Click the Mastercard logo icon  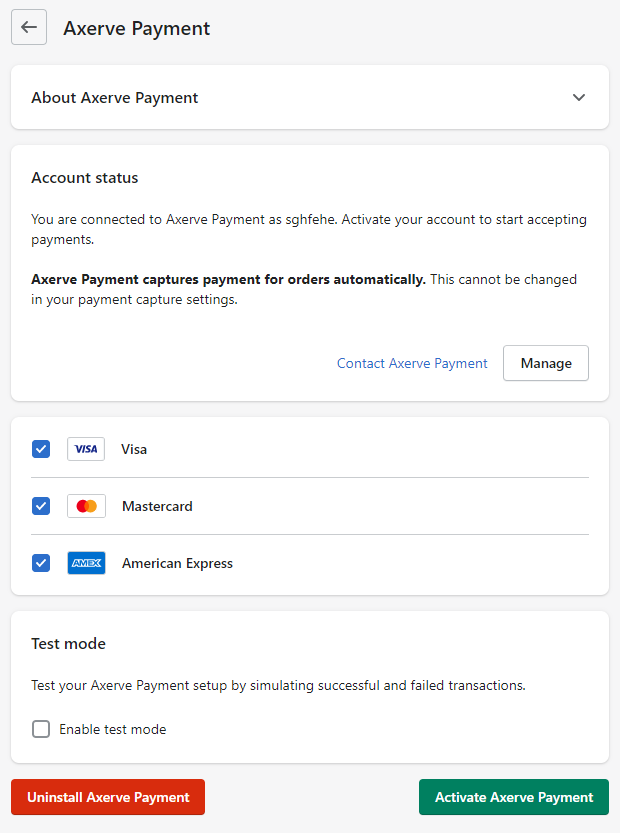pos(86,506)
